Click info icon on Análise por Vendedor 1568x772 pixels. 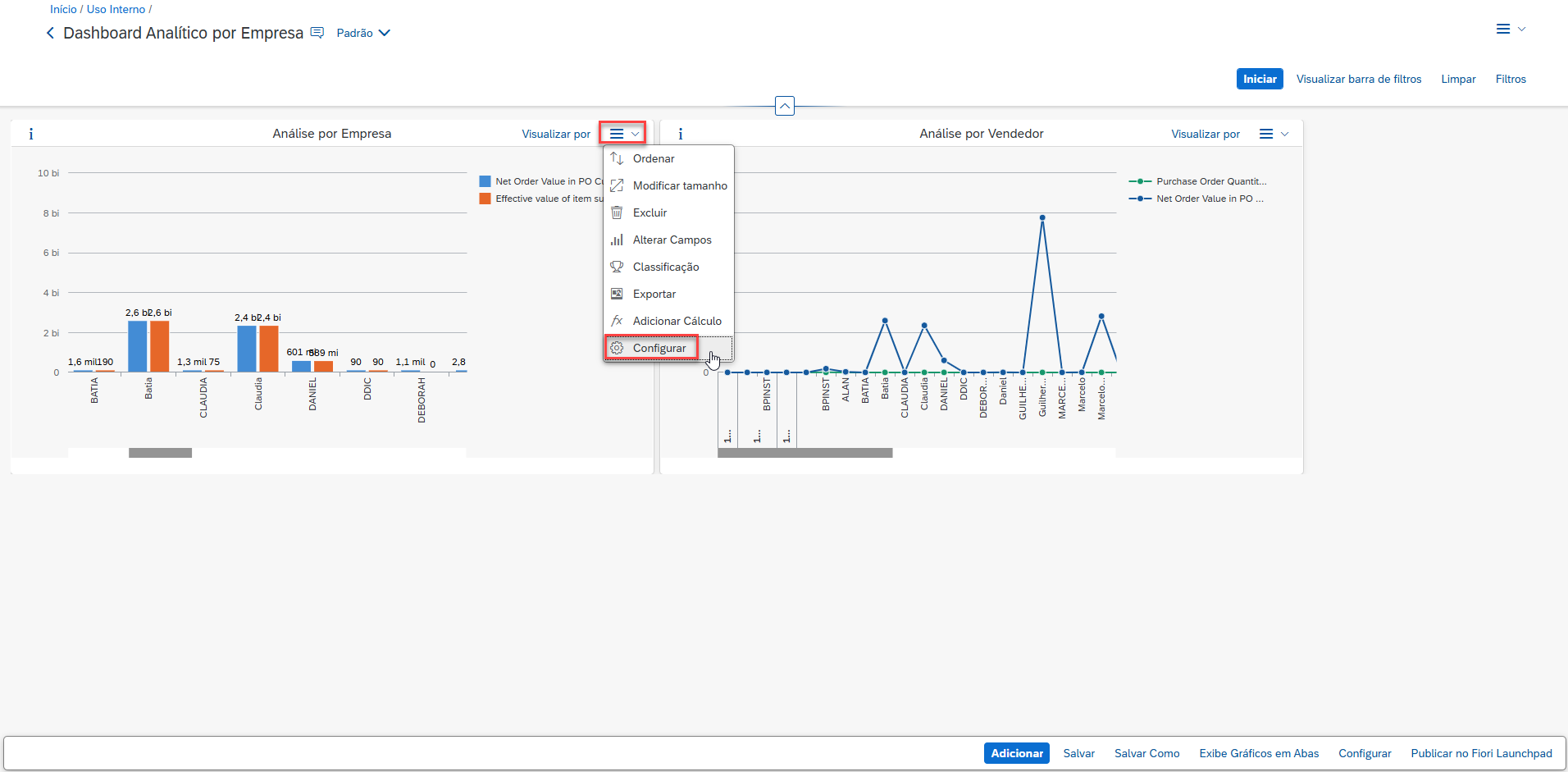[680, 134]
